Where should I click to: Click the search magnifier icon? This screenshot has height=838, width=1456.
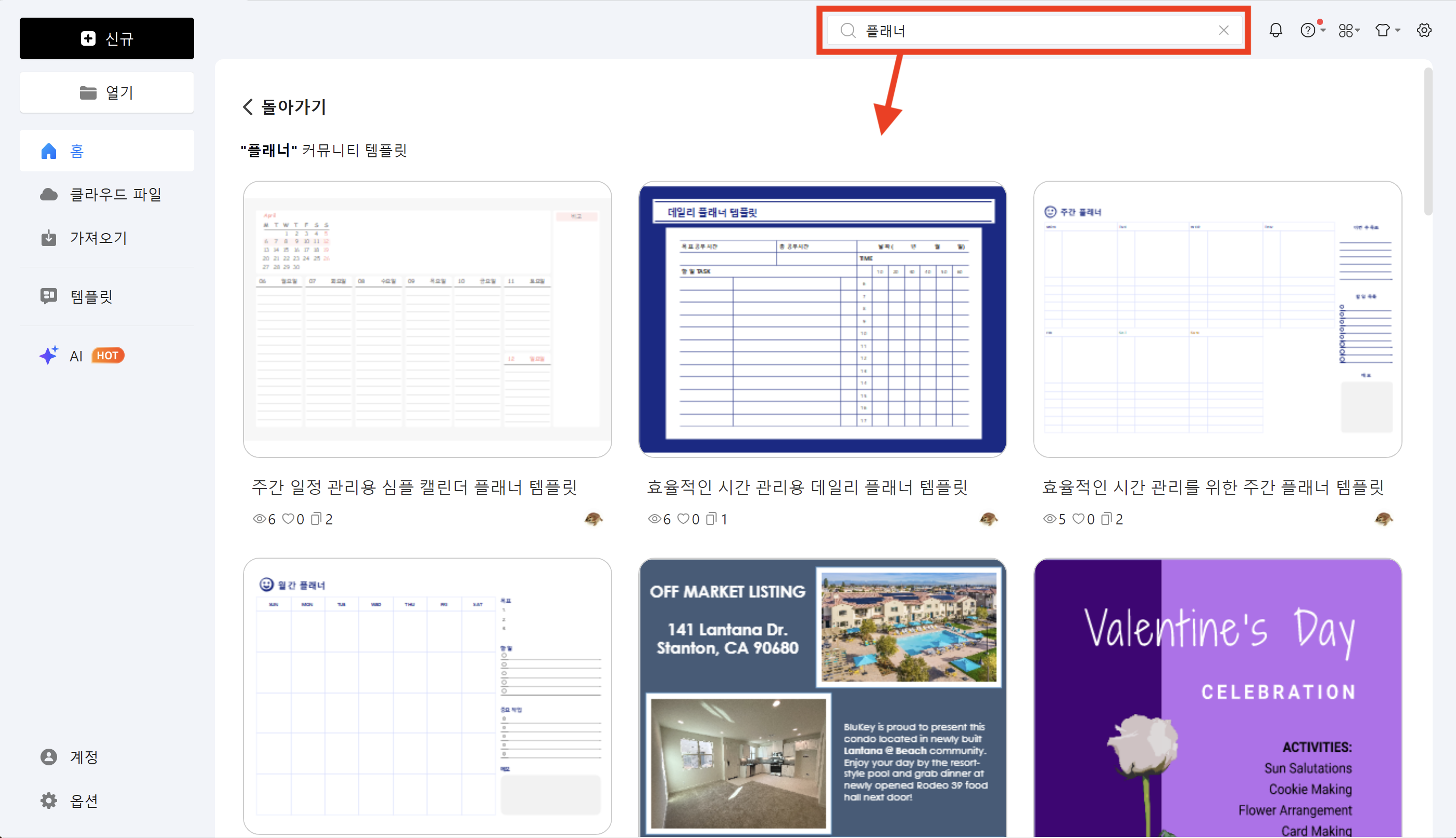click(x=848, y=31)
